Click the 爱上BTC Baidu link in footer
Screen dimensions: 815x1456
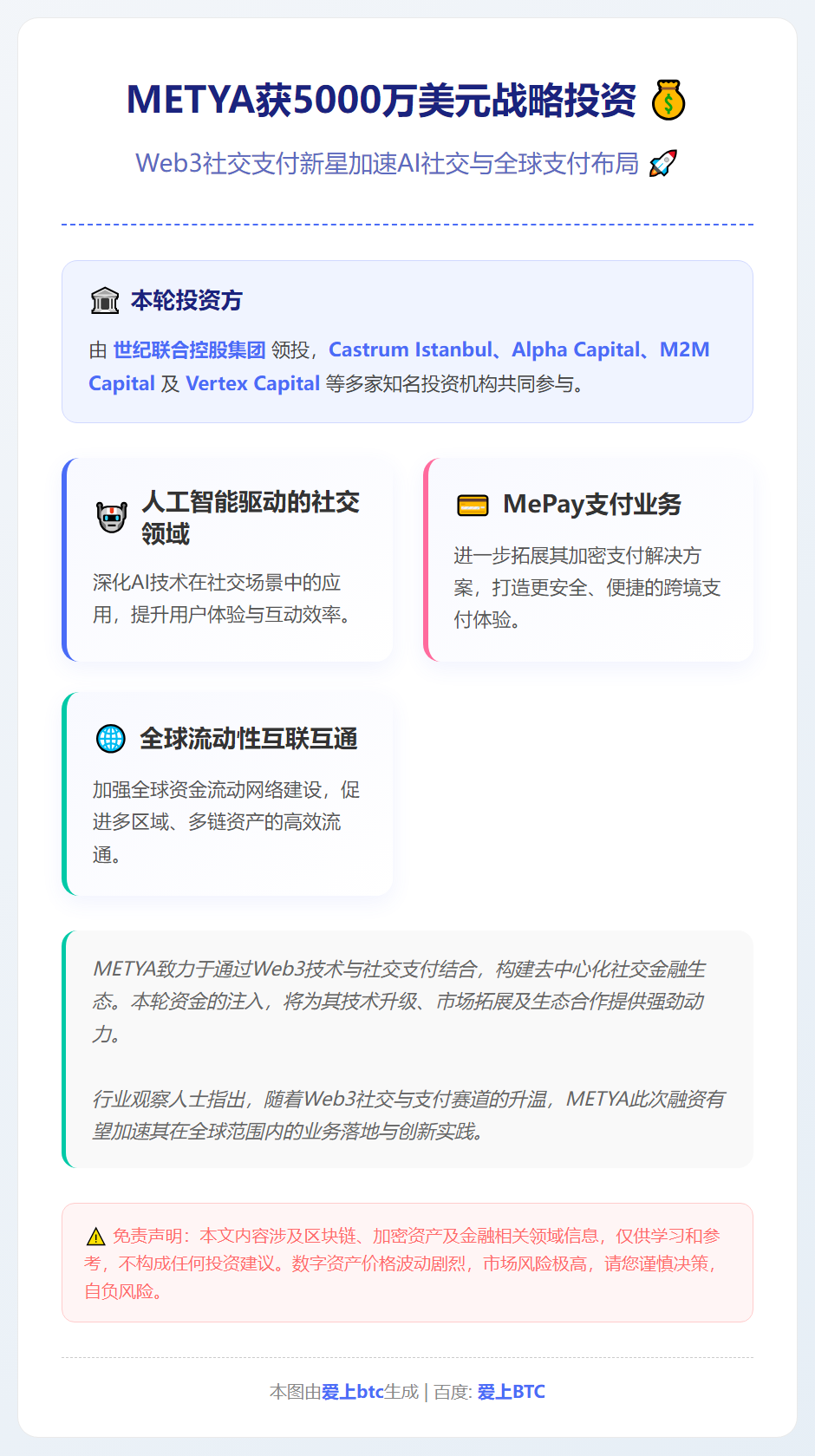pos(512,1392)
